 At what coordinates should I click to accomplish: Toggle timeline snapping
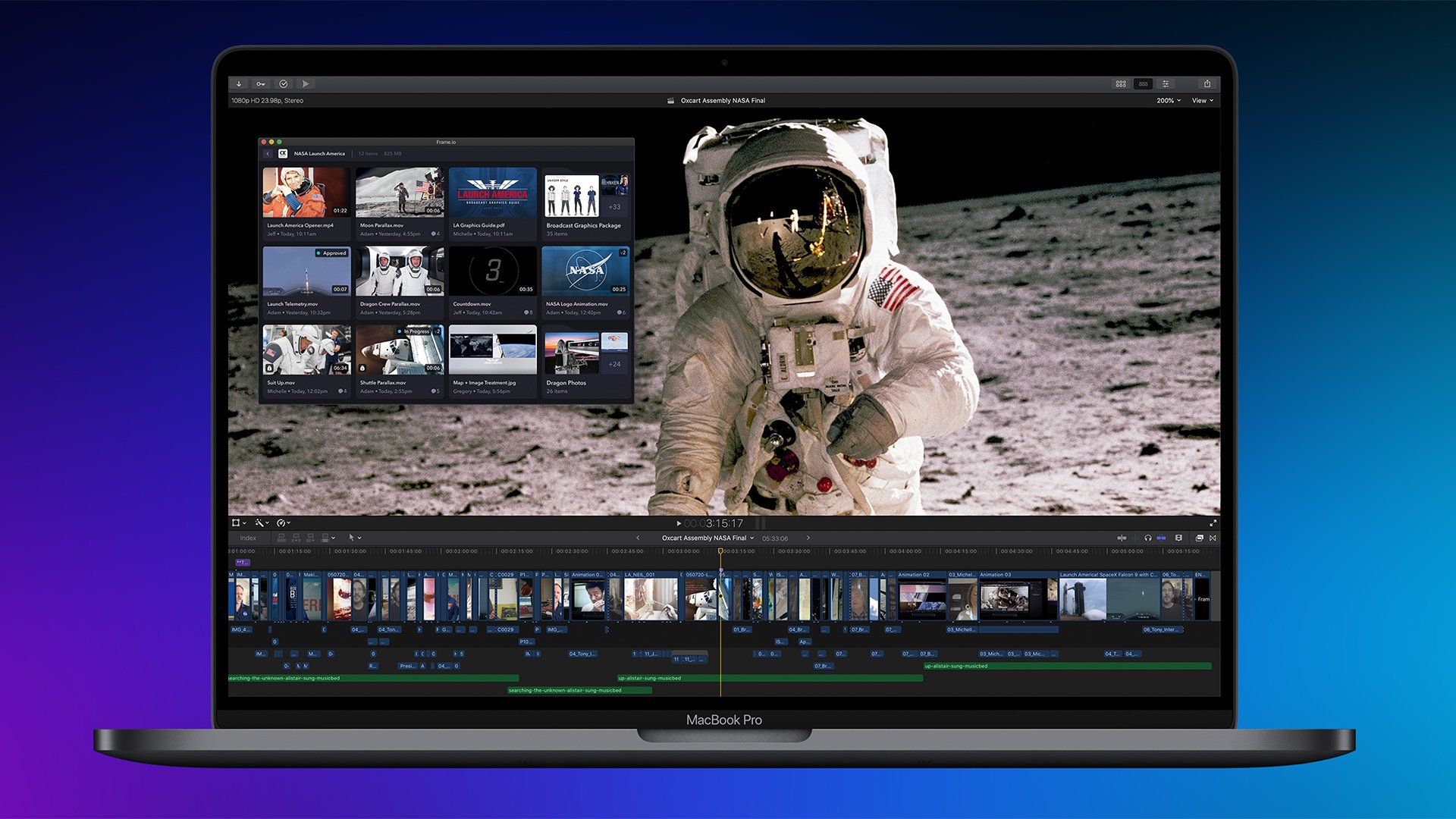tap(1161, 538)
